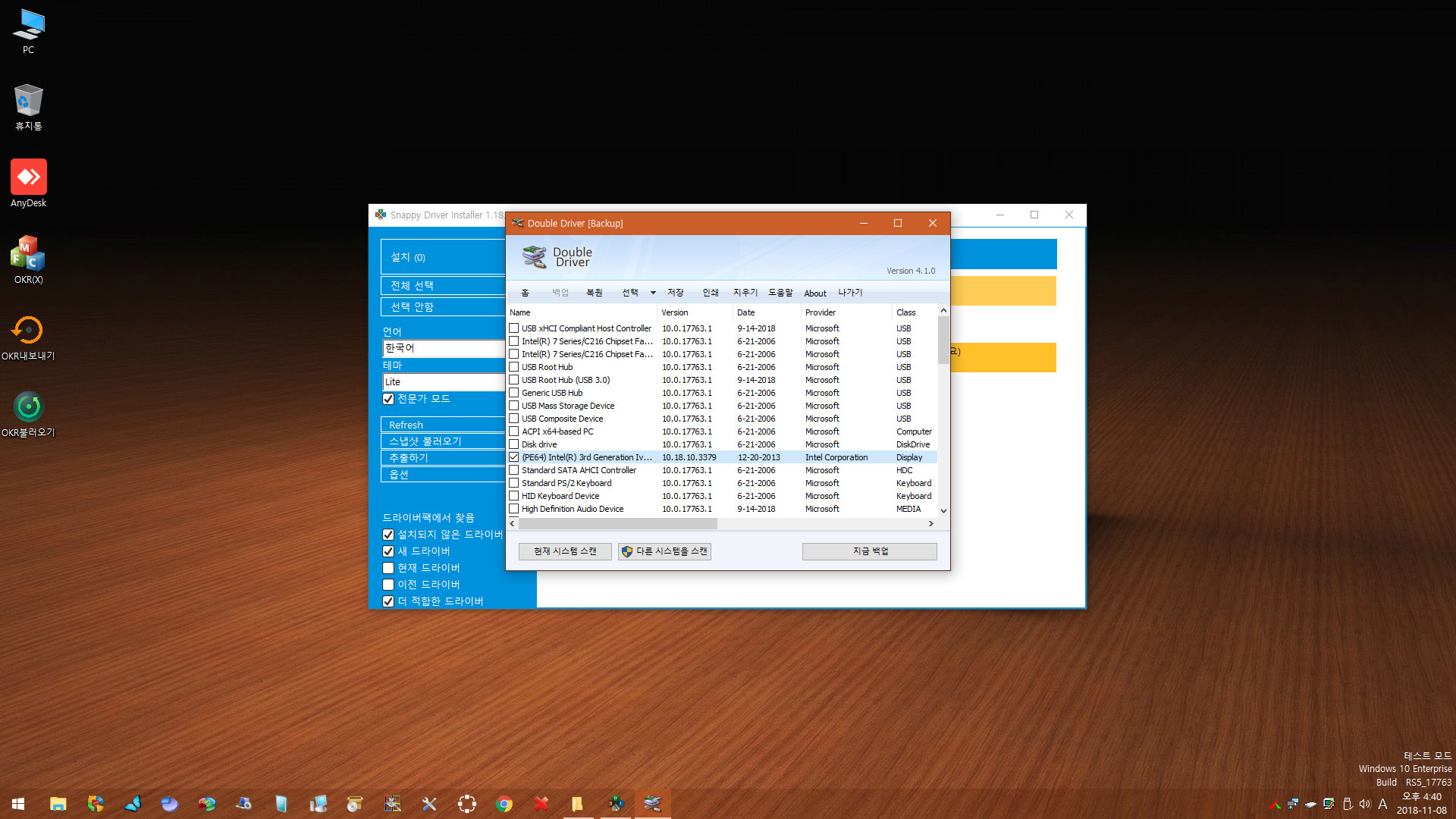Click the network computers tray icon
Screen dimensions: 1456x819
[x=1293, y=804]
